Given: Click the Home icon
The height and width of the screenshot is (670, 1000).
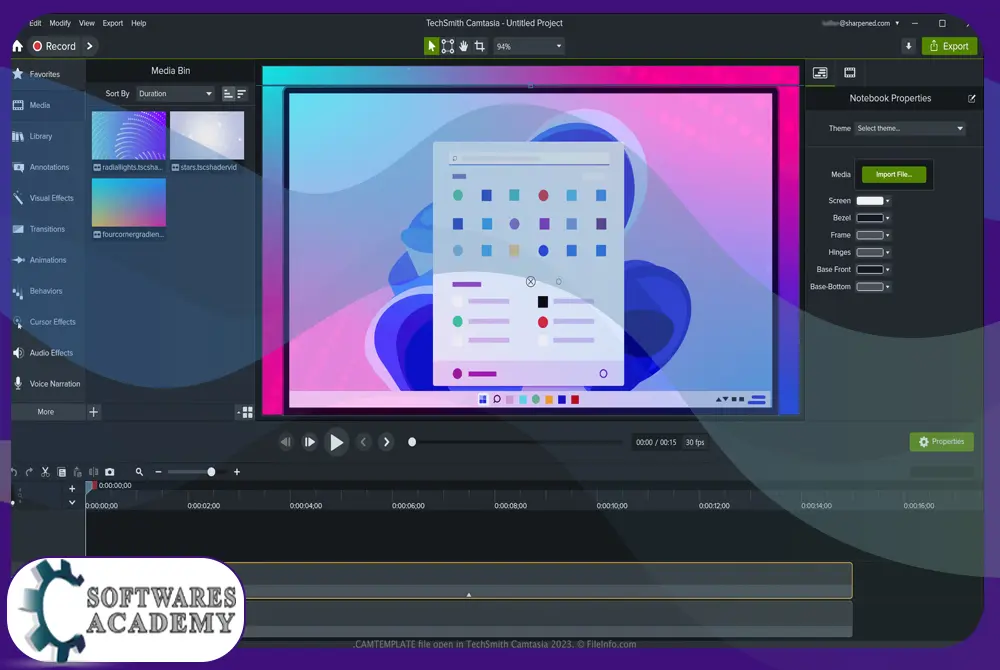Looking at the screenshot, I should pos(17,46).
